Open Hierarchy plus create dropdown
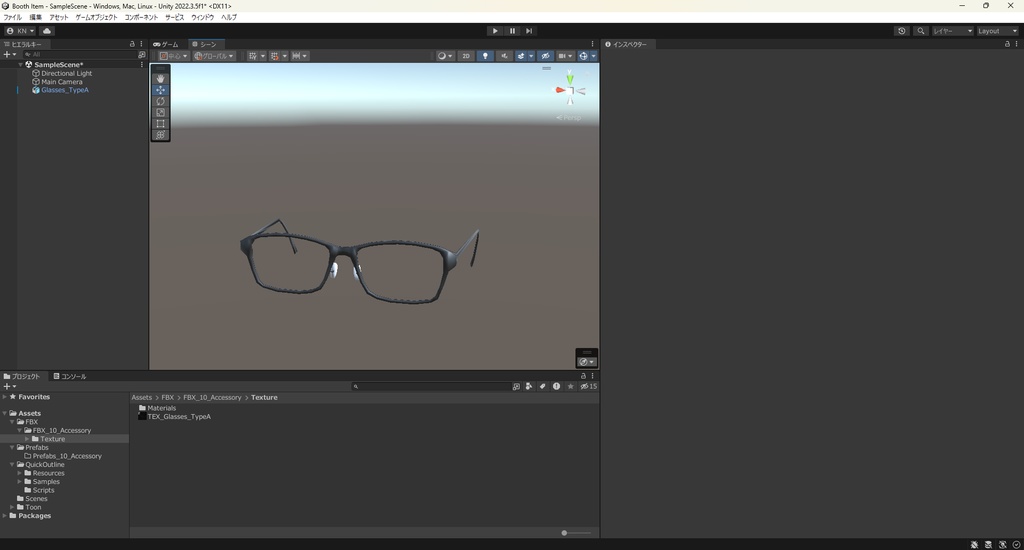Viewport: 1024px width, 550px height. pyautogui.click(x=10, y=54)
